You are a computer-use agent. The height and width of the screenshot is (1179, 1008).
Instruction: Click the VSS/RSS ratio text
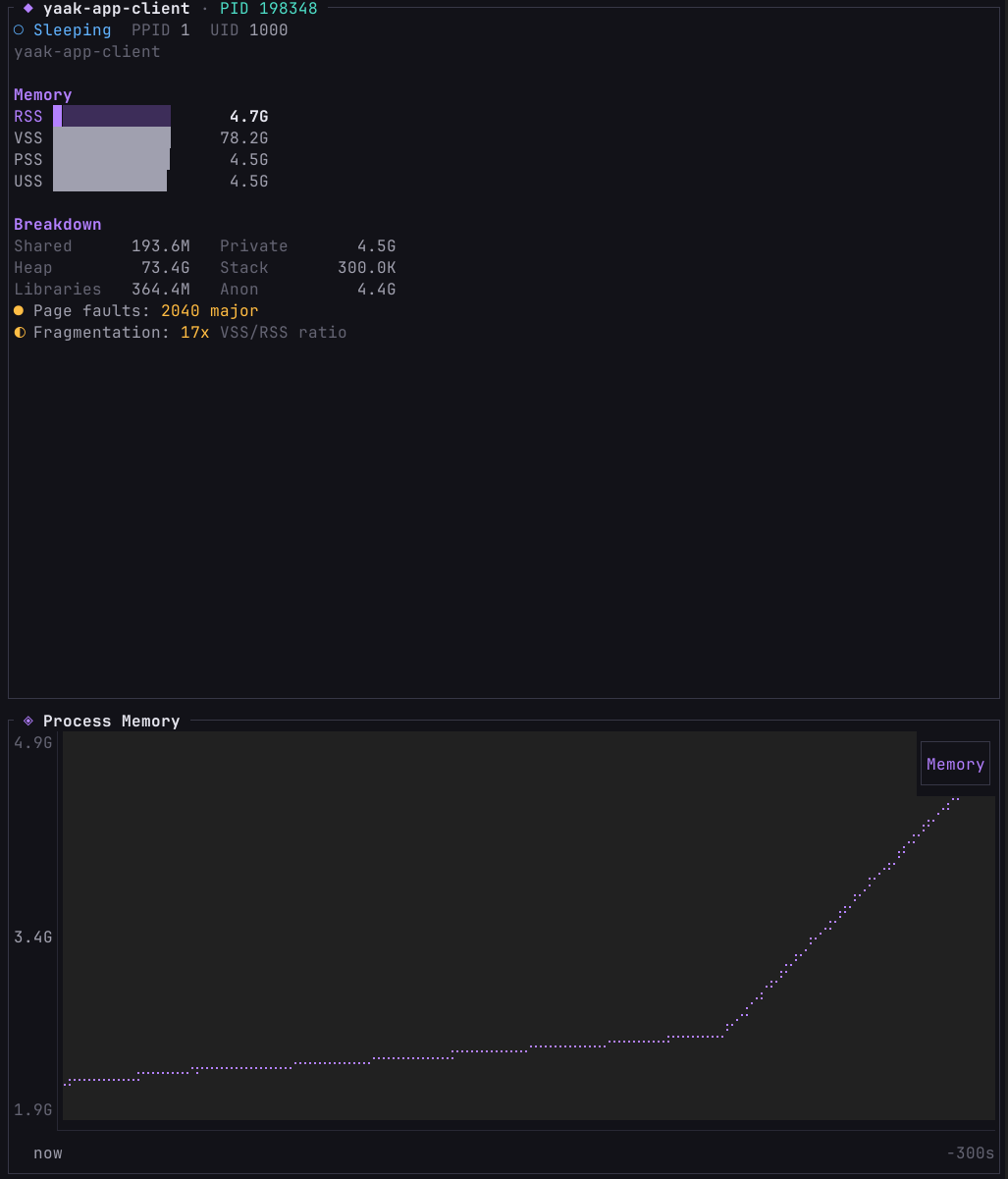pyautogui.click(x=284, y=333)
